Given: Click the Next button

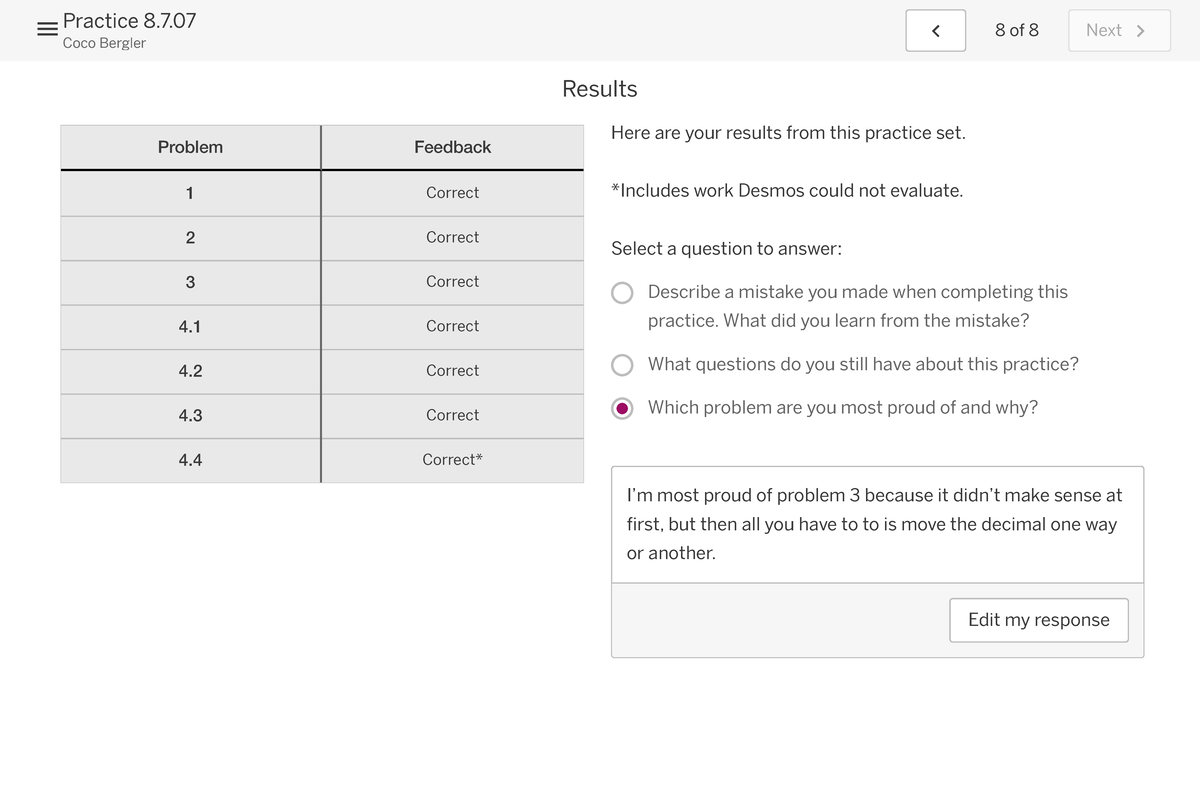Looking at the screenshot, I should pyautogui.click(x=1118, y=31).
